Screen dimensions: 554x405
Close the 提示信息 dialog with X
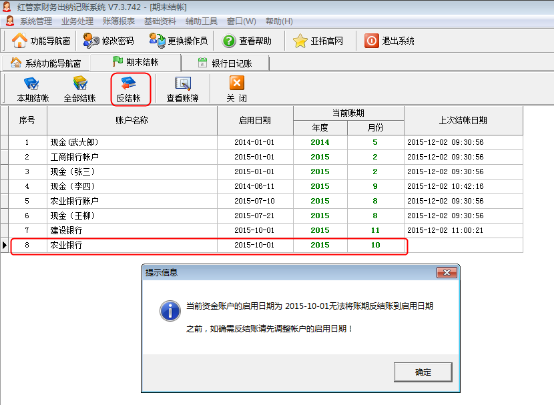coord(447,272)
